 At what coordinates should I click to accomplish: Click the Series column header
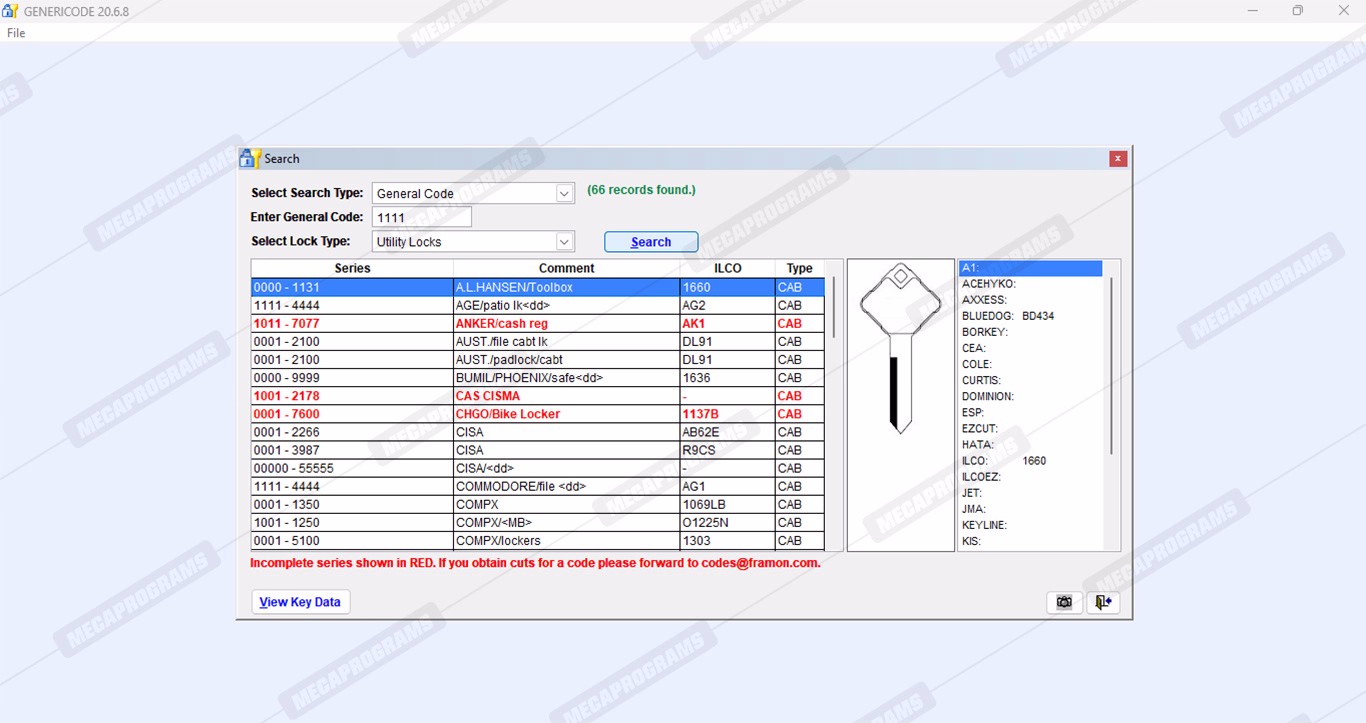(x=352, y=268)
